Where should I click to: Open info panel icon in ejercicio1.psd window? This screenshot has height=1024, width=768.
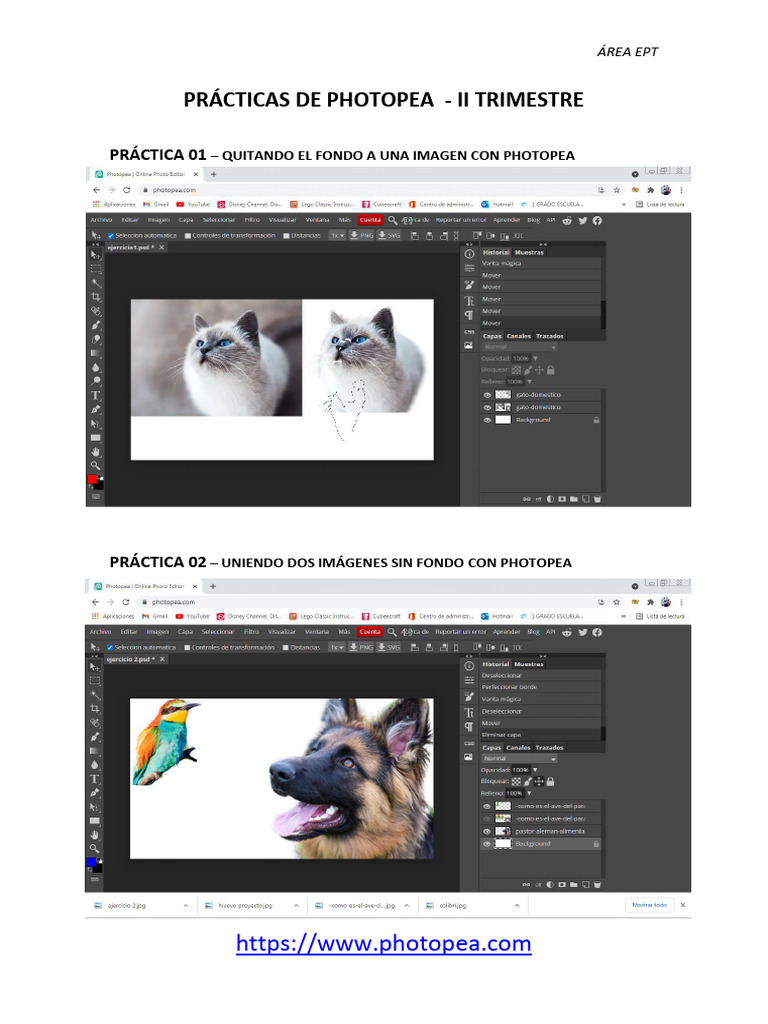tap(469, 254)
